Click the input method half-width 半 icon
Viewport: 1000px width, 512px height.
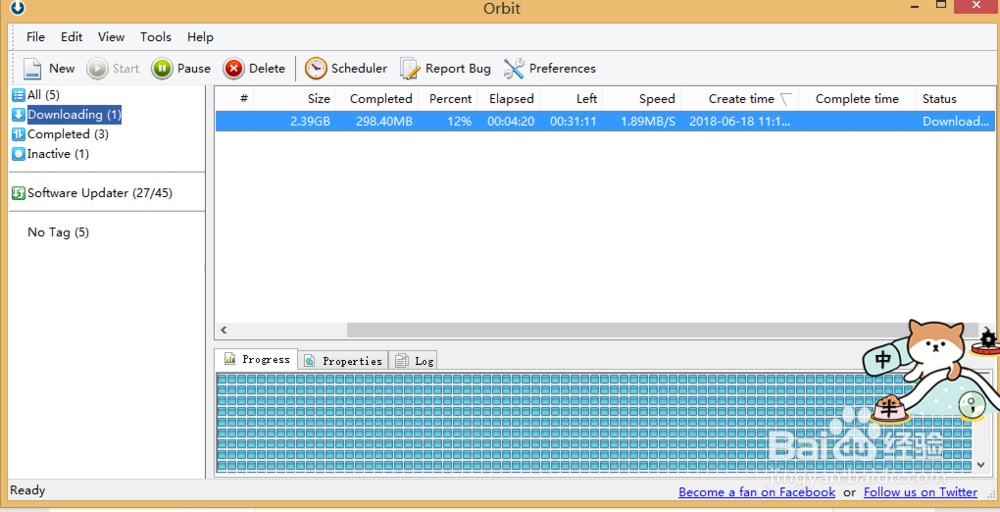coord(888,409)
